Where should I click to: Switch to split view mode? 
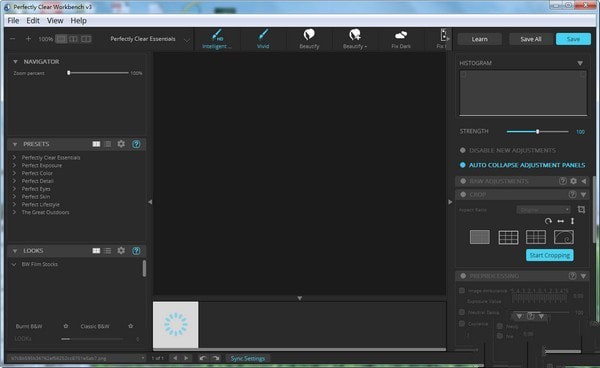(73, 39)
